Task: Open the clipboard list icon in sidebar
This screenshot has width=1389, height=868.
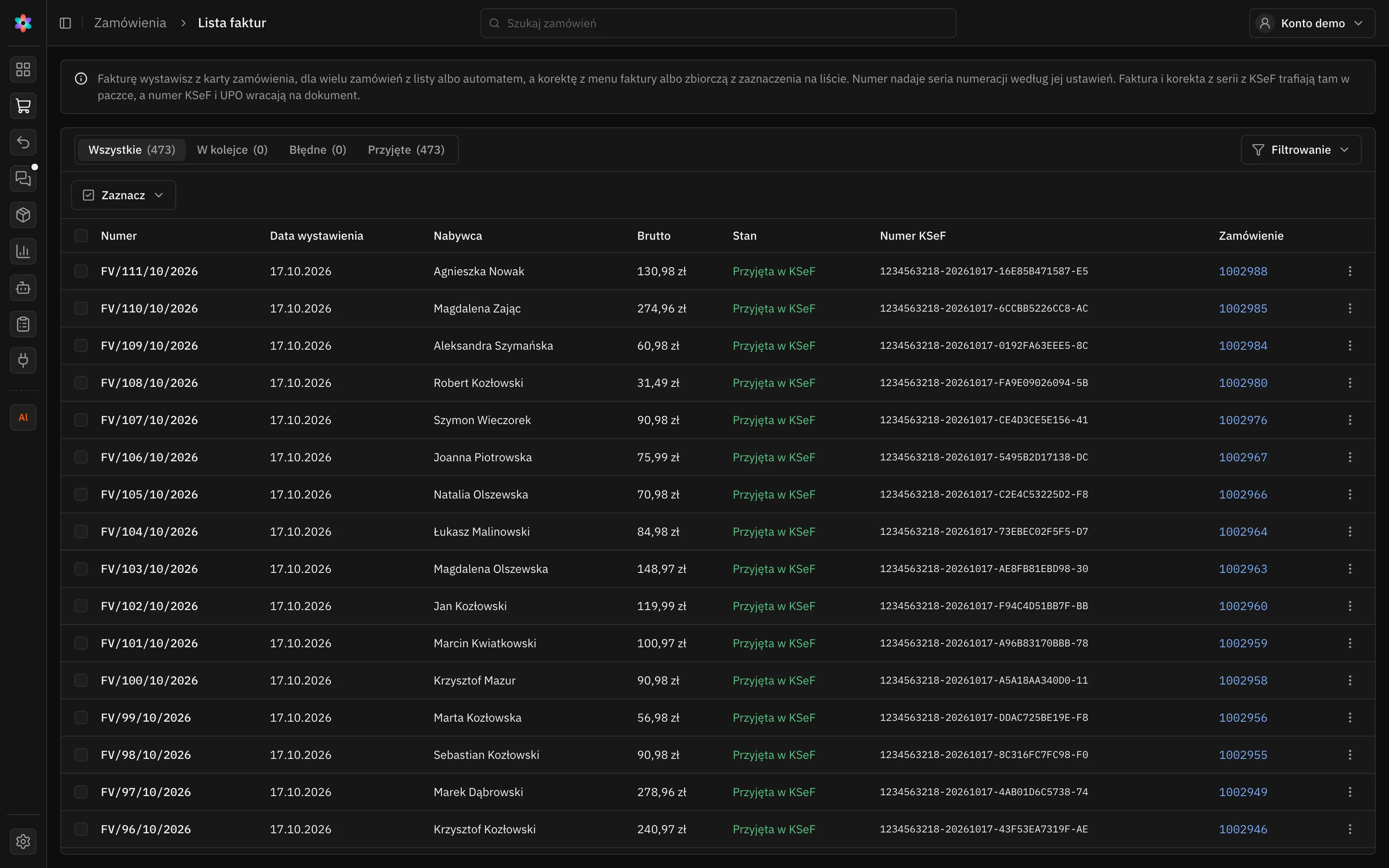Action: click(x=23, y=324)
